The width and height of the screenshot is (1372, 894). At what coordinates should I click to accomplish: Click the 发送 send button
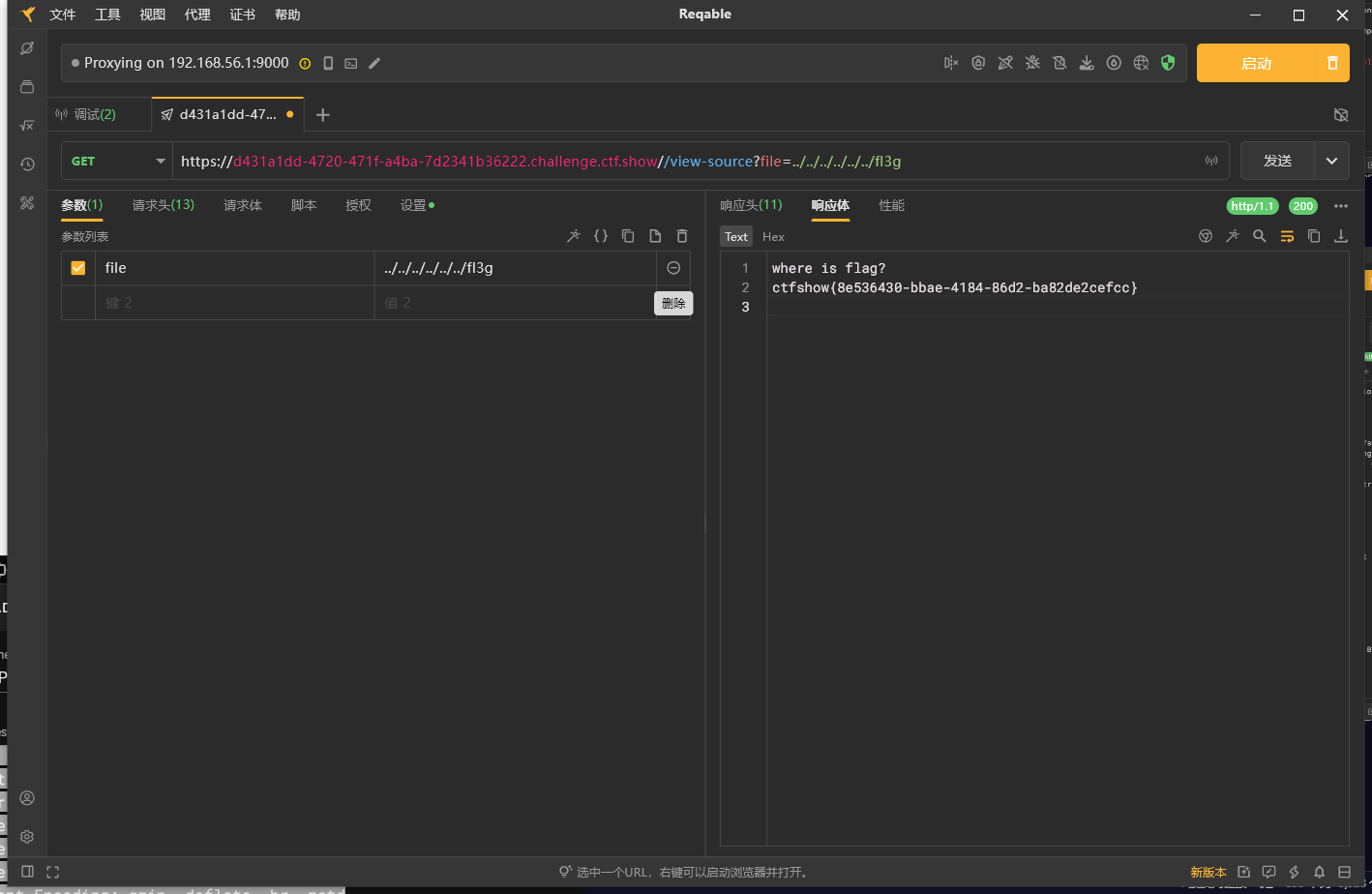coord(1277,161)
